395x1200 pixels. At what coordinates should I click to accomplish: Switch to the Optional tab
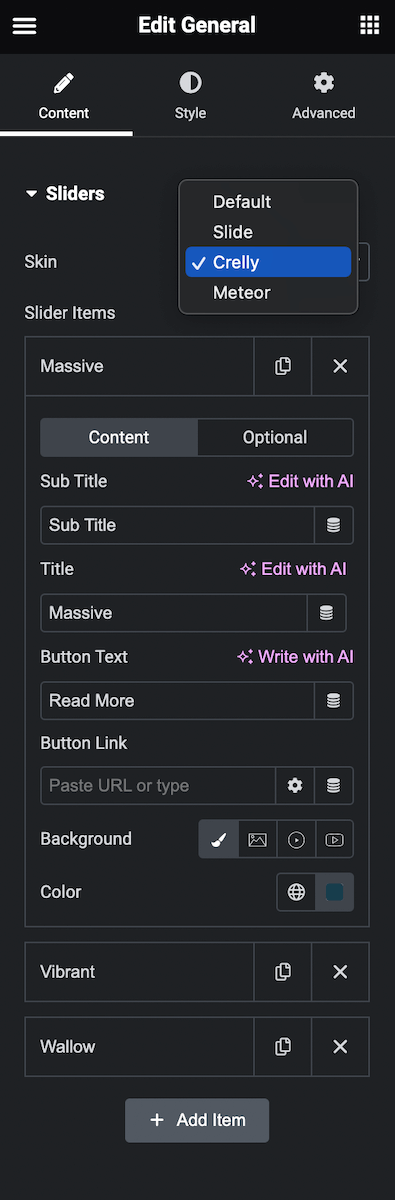click(x=275, y=437)
